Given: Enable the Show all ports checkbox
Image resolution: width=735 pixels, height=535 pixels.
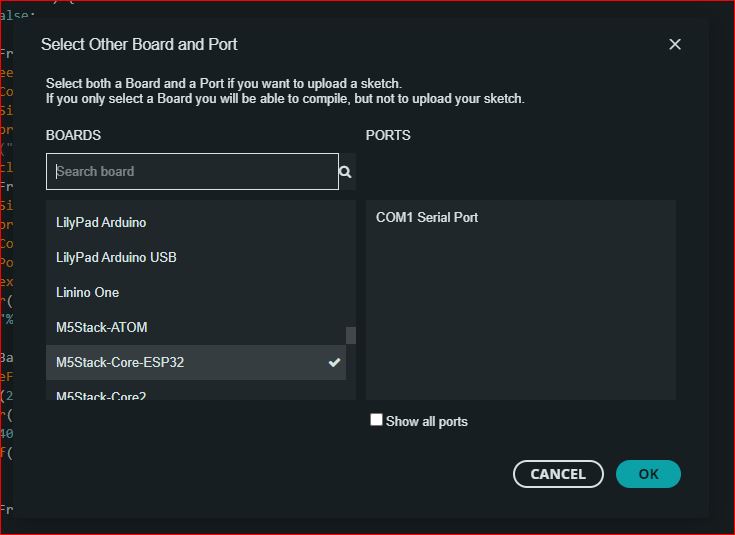Looking at the screenshot, I should point(376,420).
